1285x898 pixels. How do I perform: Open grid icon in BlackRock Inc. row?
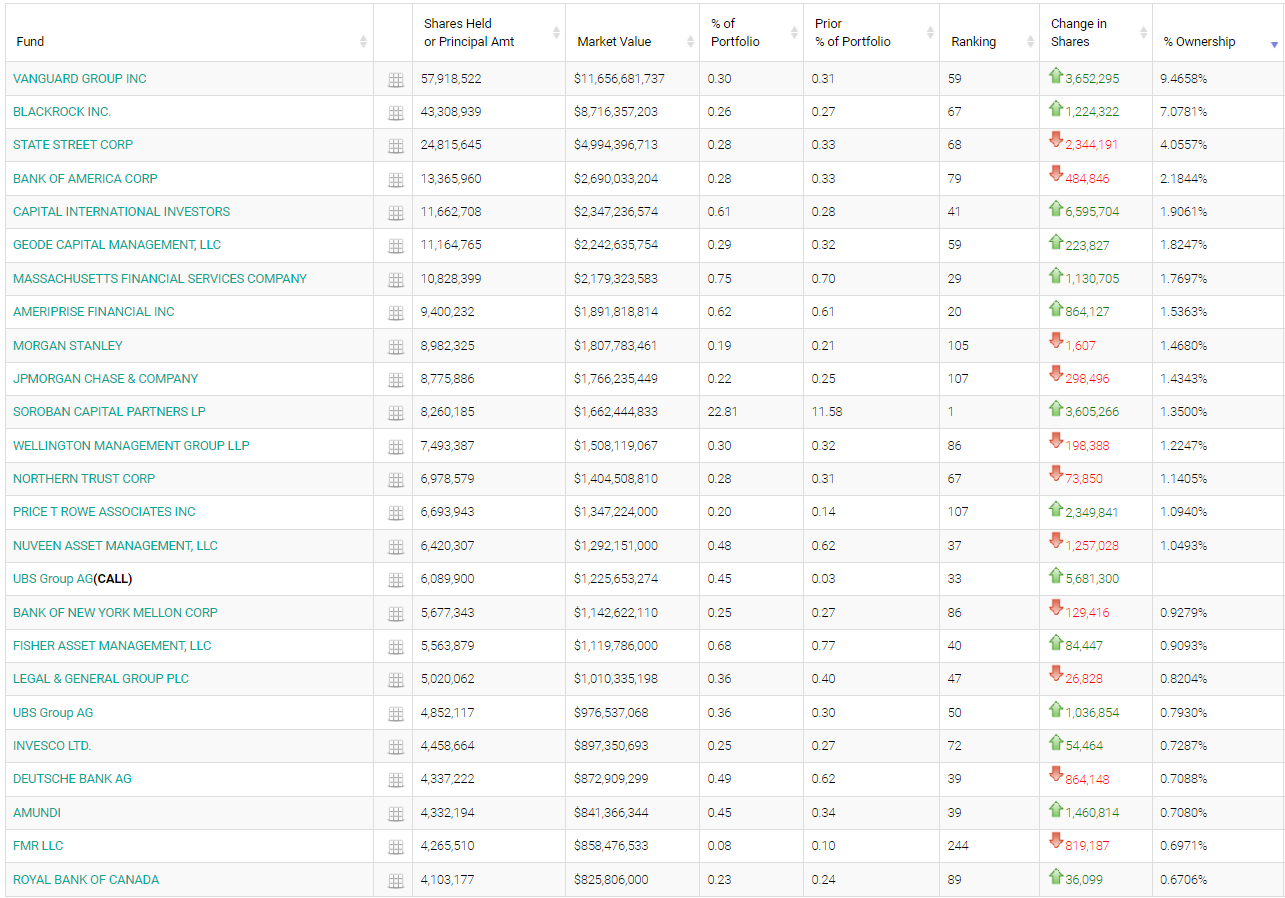coord(395,113)
